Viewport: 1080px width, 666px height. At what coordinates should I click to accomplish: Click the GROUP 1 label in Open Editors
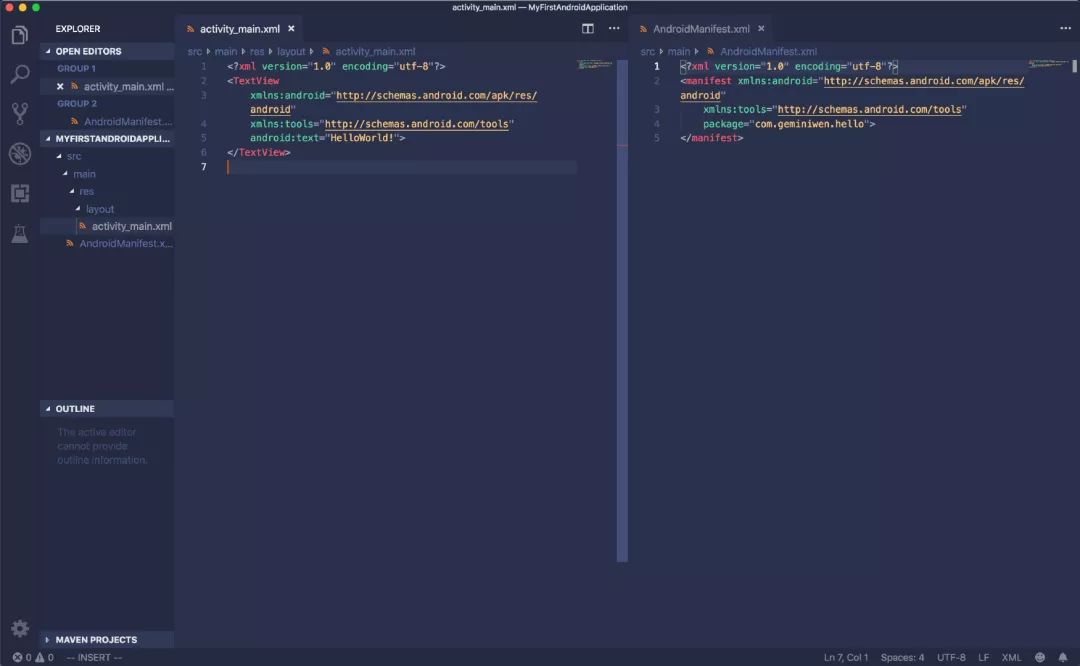pos(76,69)
